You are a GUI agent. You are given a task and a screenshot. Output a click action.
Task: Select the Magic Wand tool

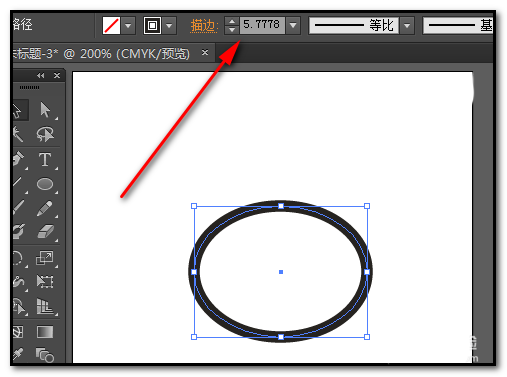point(17,135)
